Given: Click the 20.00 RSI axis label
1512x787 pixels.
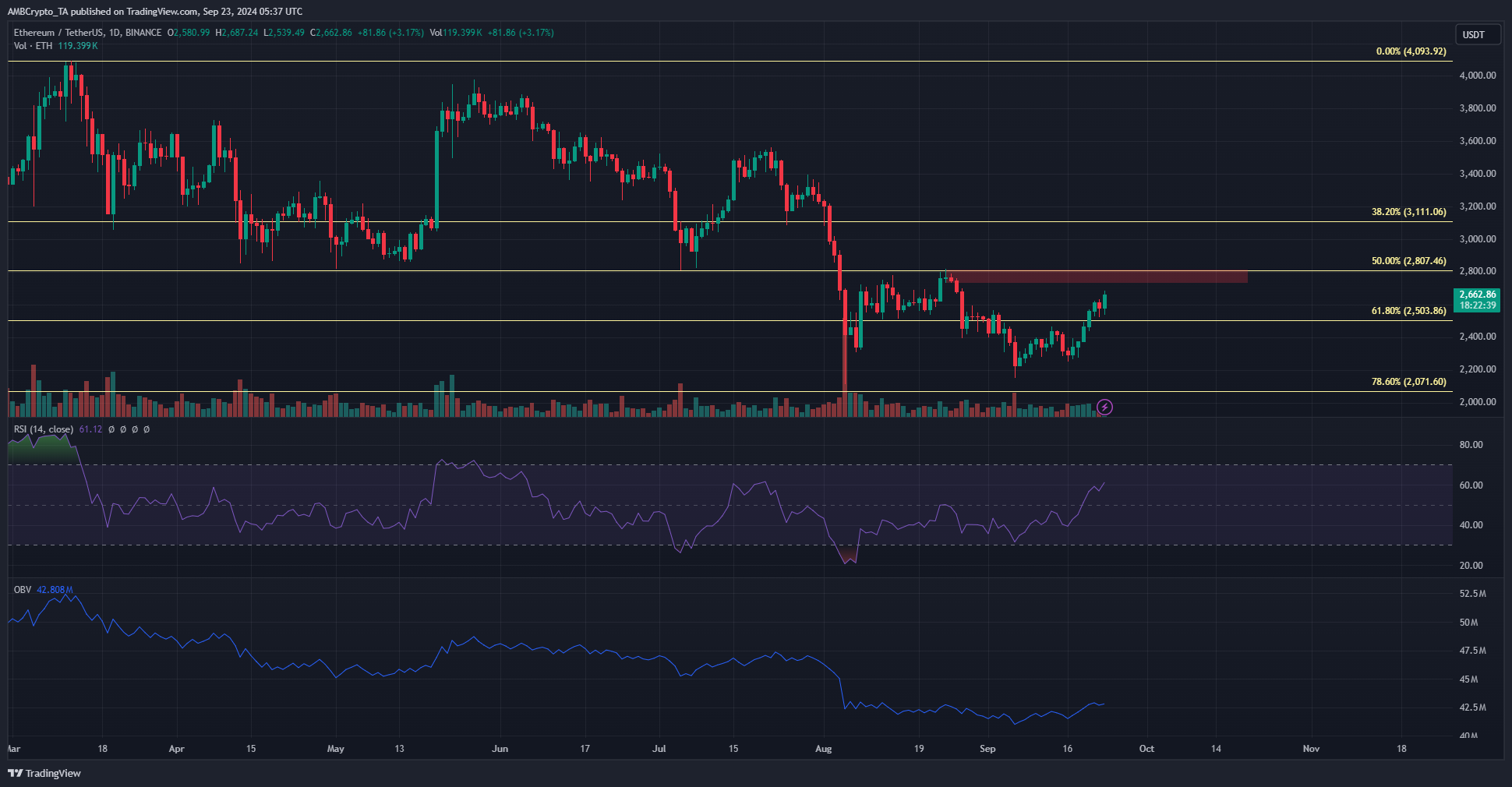Looking at the screenshot, I should point(1471,566).
